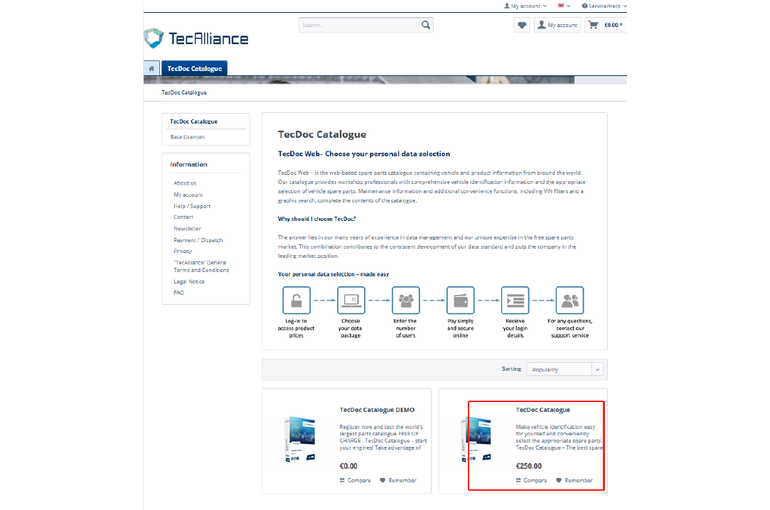Click the support service people icon

(570, 300)
